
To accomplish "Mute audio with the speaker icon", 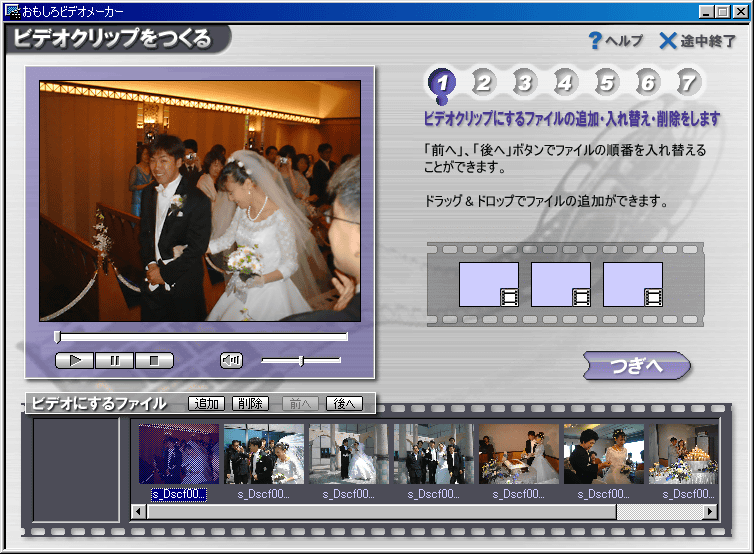I will point(231,361).
